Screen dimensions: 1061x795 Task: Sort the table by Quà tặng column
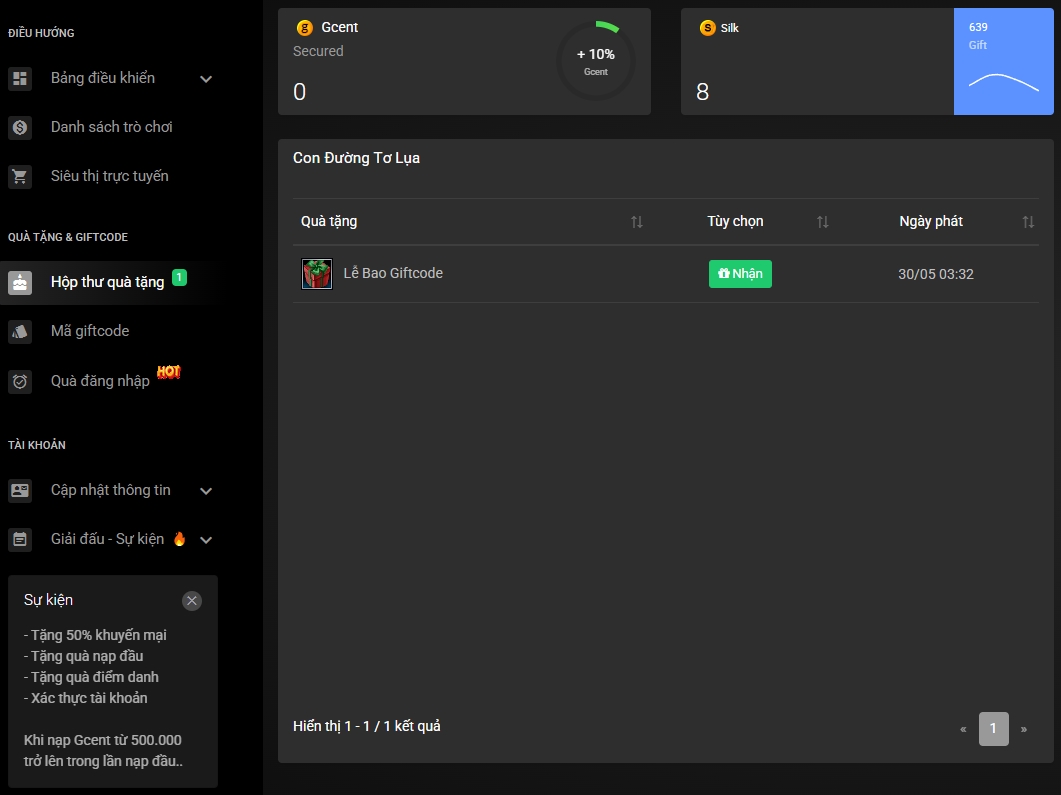[637, 222]
